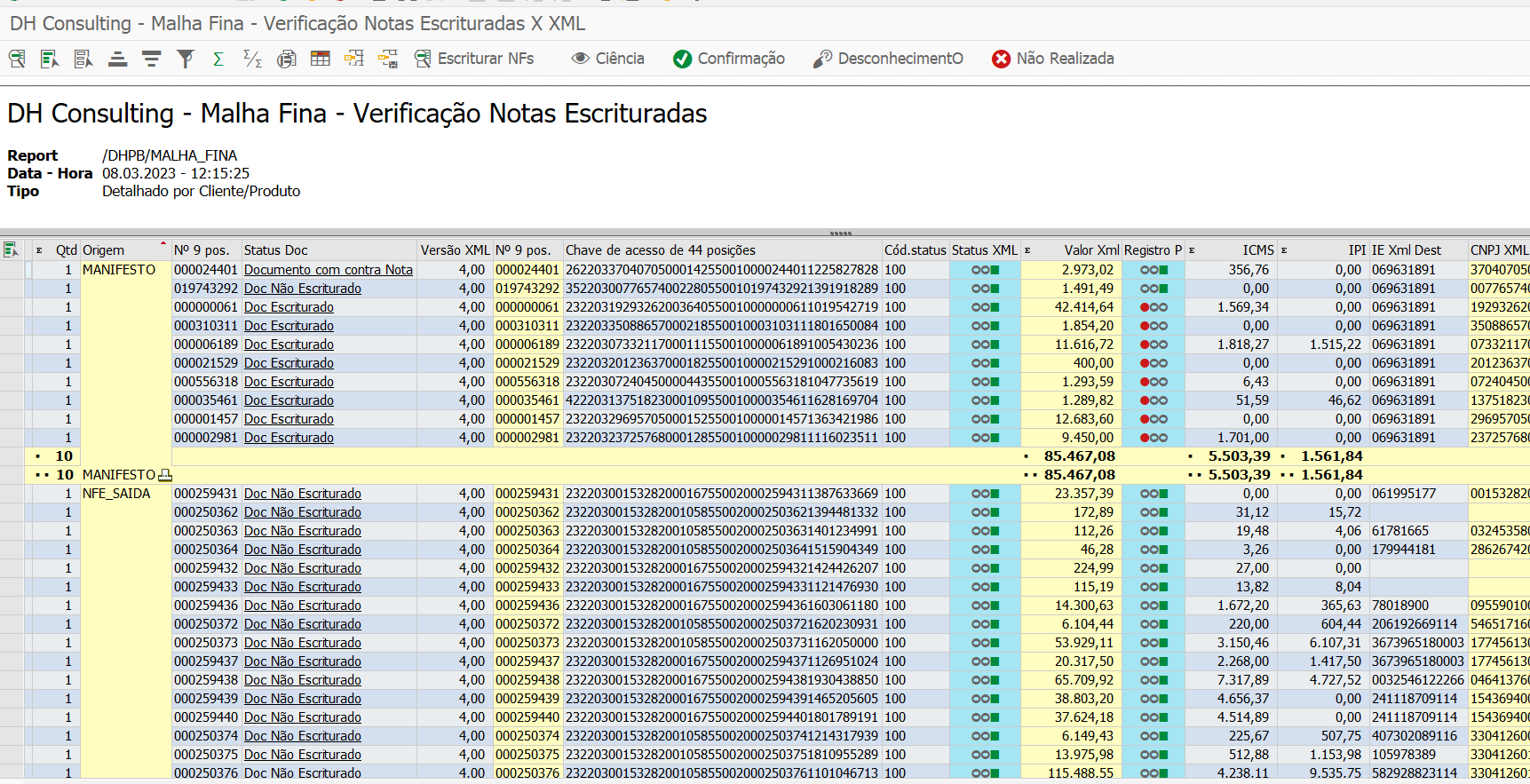Image resolution: width=1530 pixels, height=784 pixels.
Task: Open 'Doc Escriturado' link for 000000061
Action: pos(289,307)
